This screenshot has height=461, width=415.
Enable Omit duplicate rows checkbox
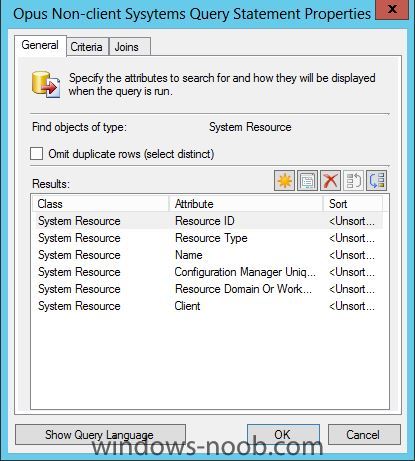pyautogui.click(x=37, y=154)
